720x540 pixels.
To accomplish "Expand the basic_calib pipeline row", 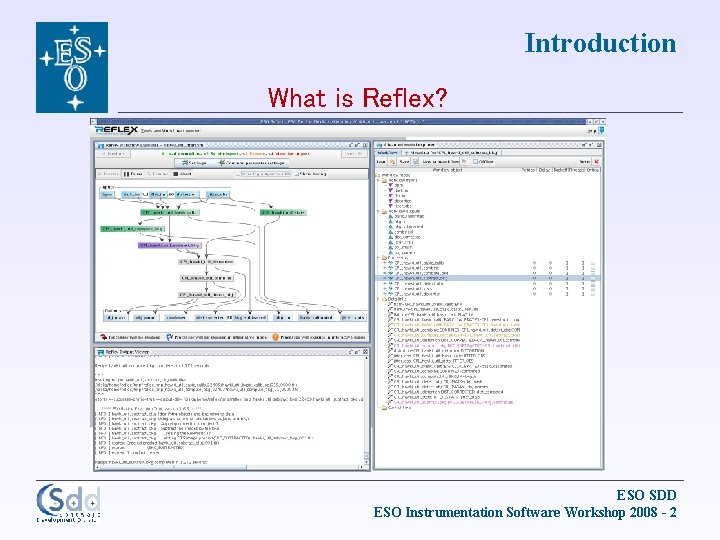I will tap(385, 263).
